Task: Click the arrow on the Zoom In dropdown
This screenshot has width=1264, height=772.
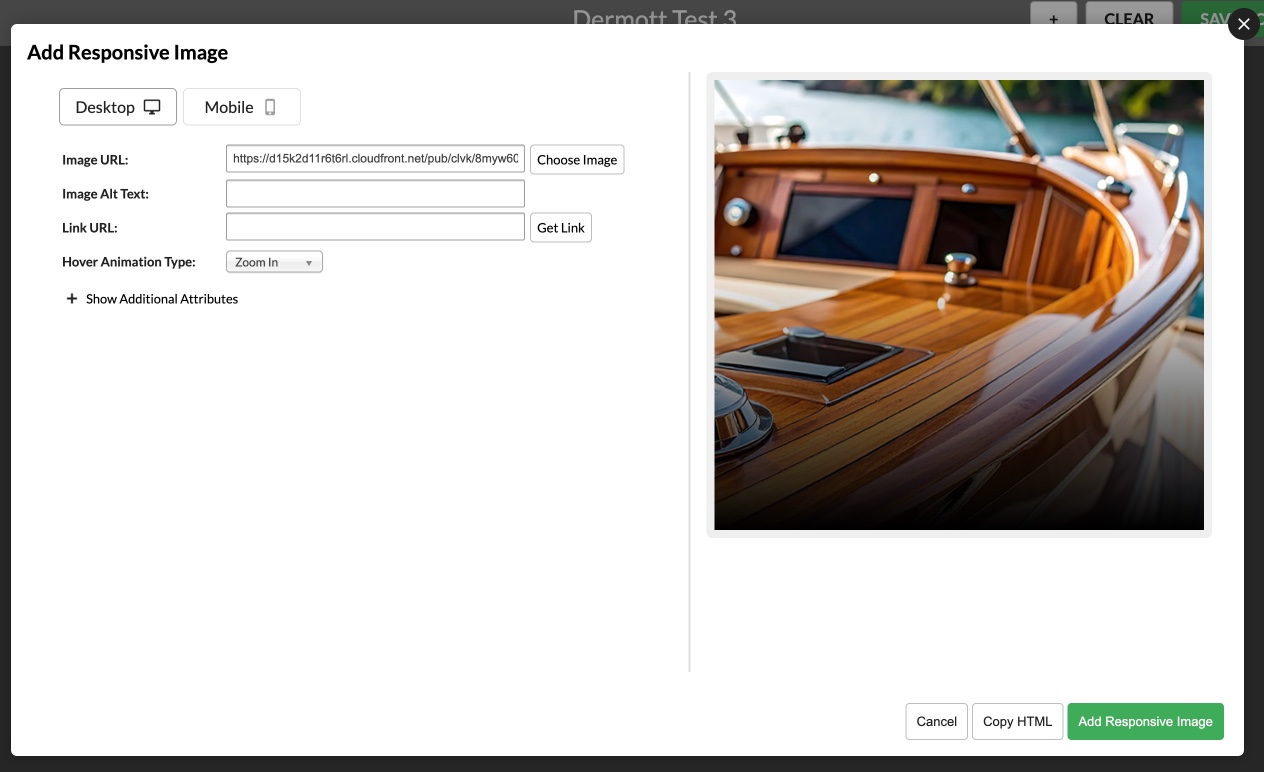Action: [309, 263]
